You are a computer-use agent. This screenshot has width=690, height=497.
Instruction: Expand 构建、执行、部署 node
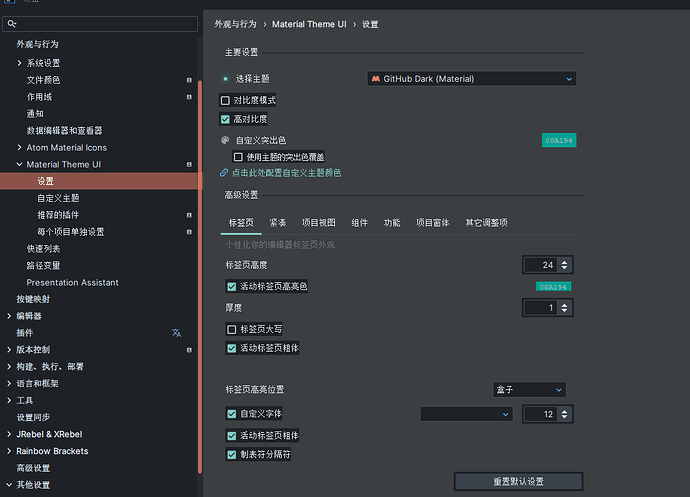[x=9, y=367]
